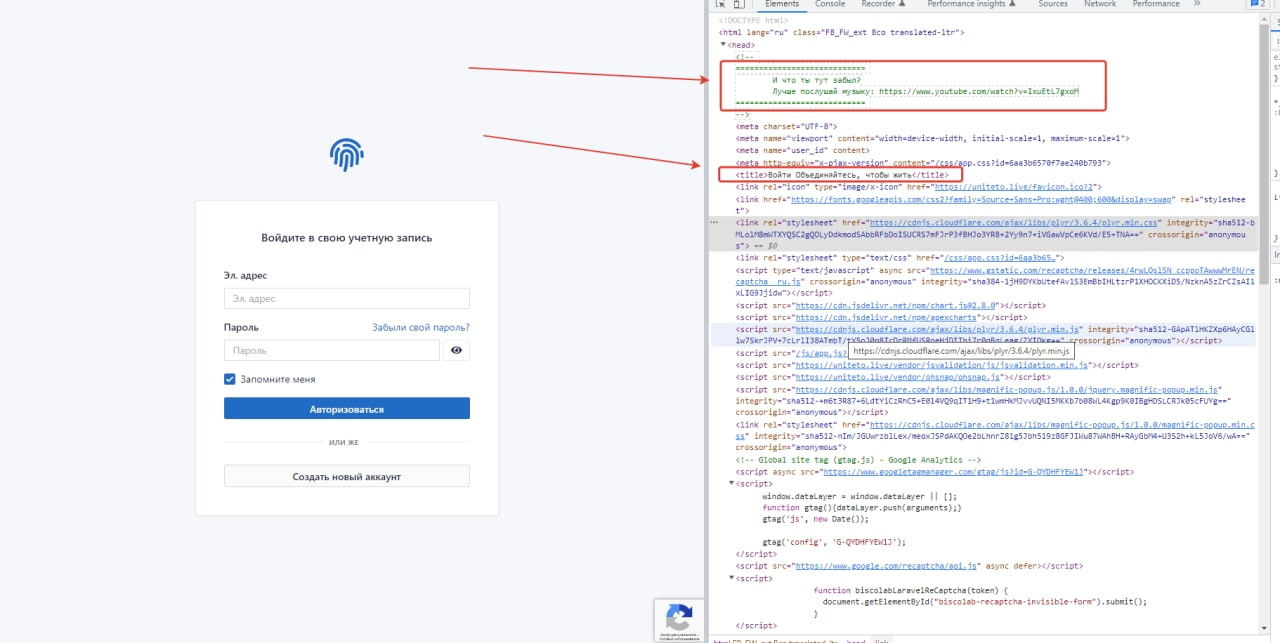Open the Performance insights tab
The width and height of the screenshot is (1280, 643).
pyautogui.click(x=973, y=4)
